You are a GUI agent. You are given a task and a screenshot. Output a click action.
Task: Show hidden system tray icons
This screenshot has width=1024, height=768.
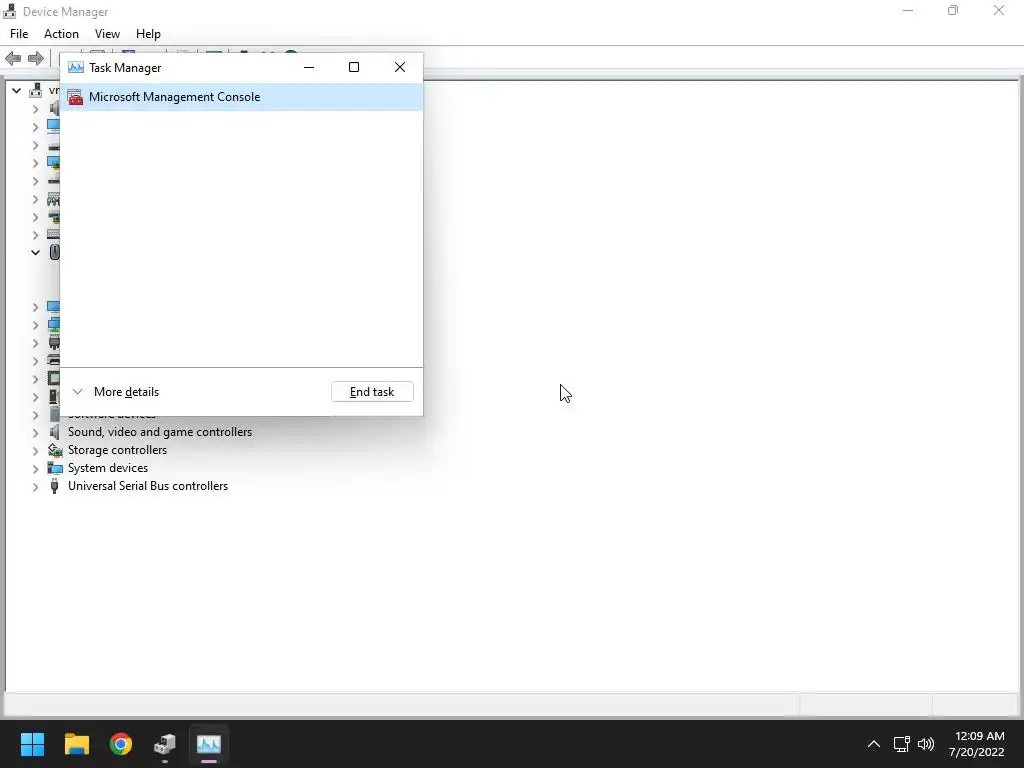point(873,744)
